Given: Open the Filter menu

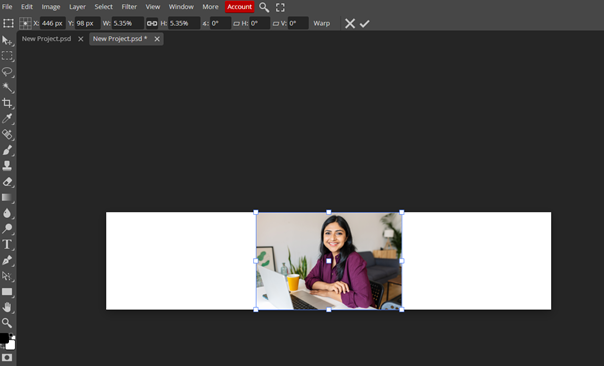Looking at the screenshot, I should (x=129, y=7).
